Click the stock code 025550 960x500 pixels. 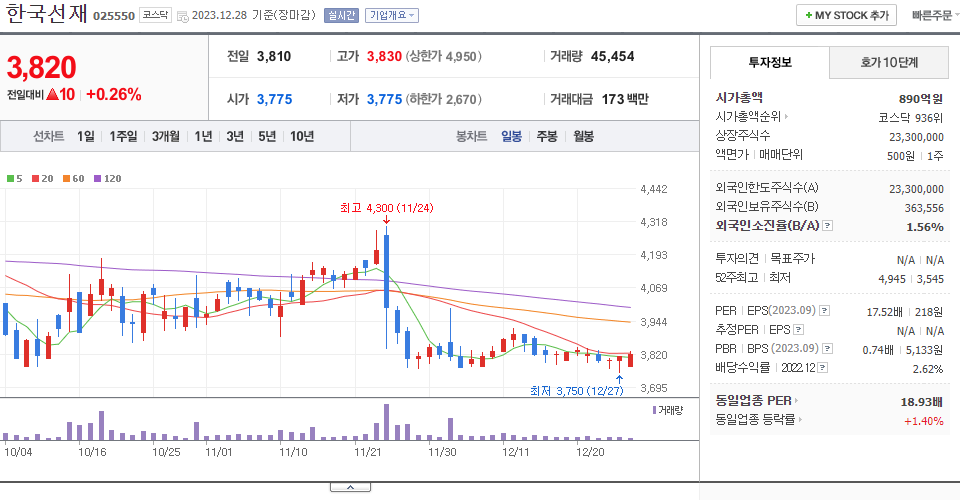click(x=114, y=16)
